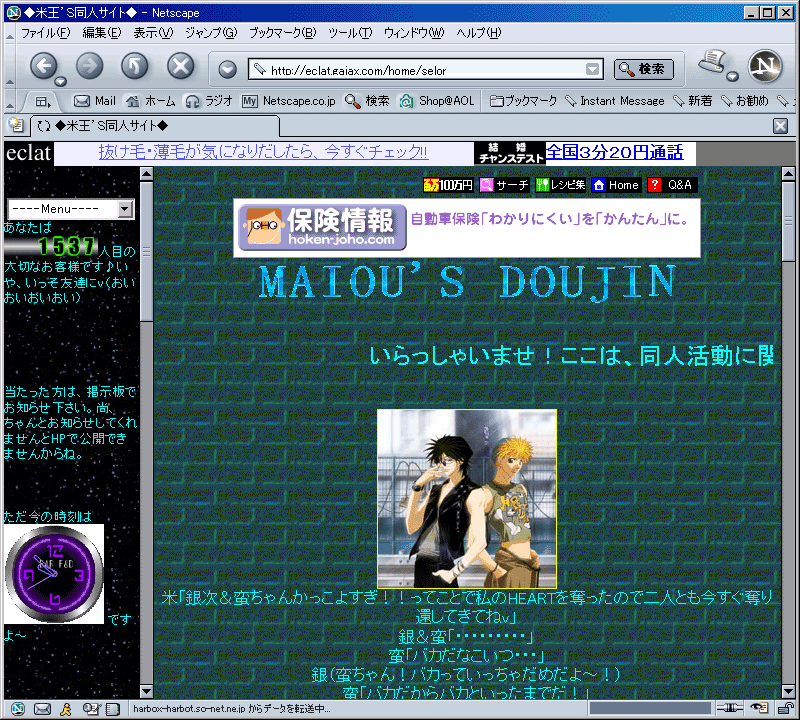Open the ブックマーク folder in personal toolbar
Screen dimensions: 800x720
[x=523, y=101]
